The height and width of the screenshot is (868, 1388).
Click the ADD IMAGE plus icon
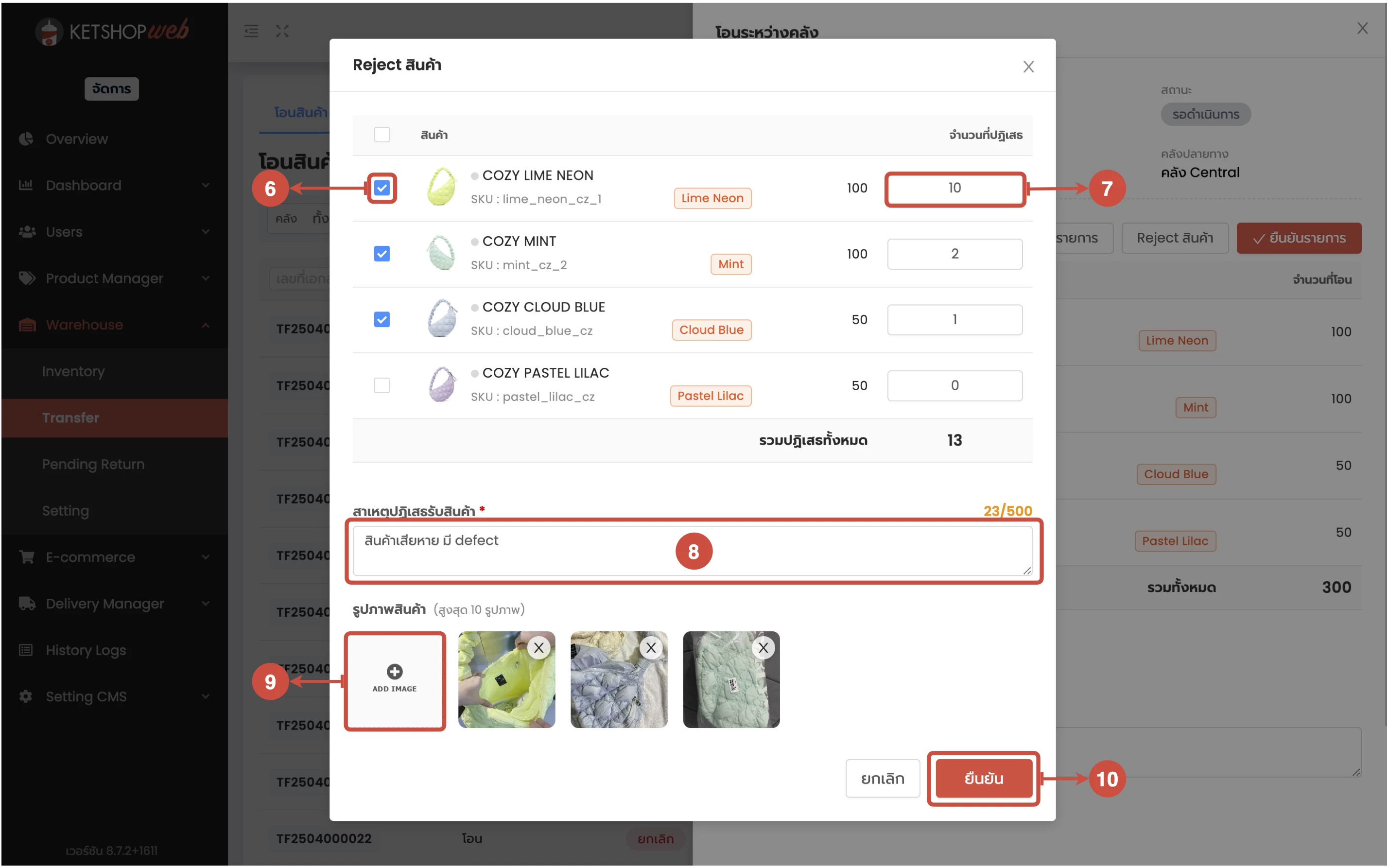[394, 672]
